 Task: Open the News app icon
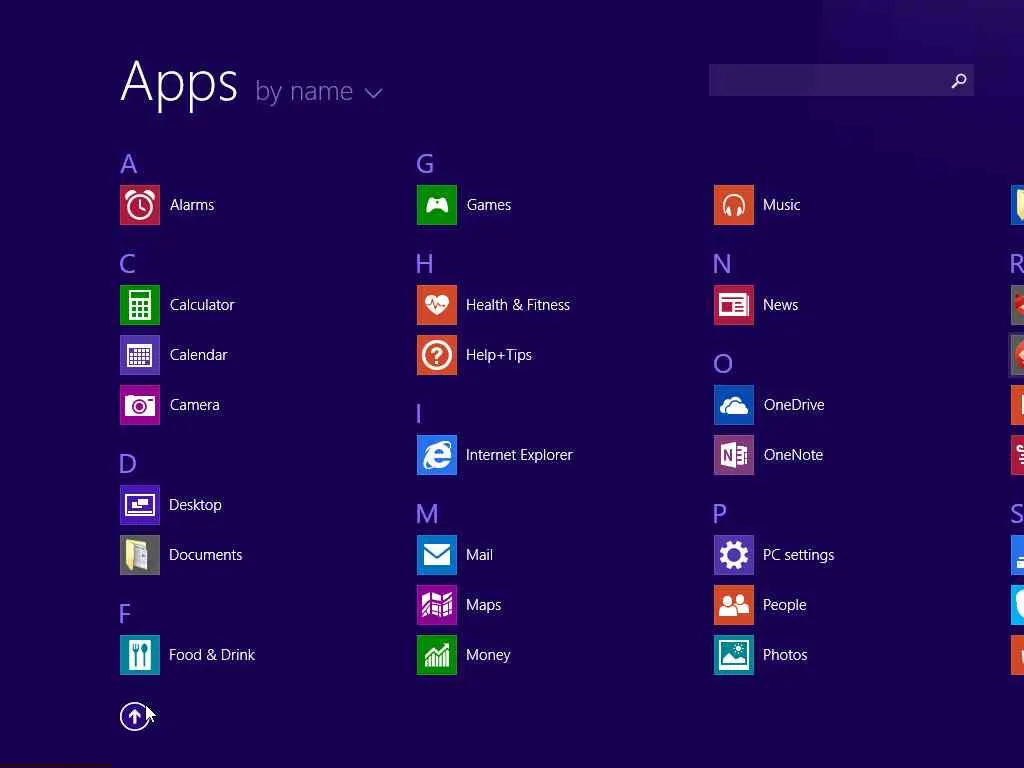[x=734, y=305]
